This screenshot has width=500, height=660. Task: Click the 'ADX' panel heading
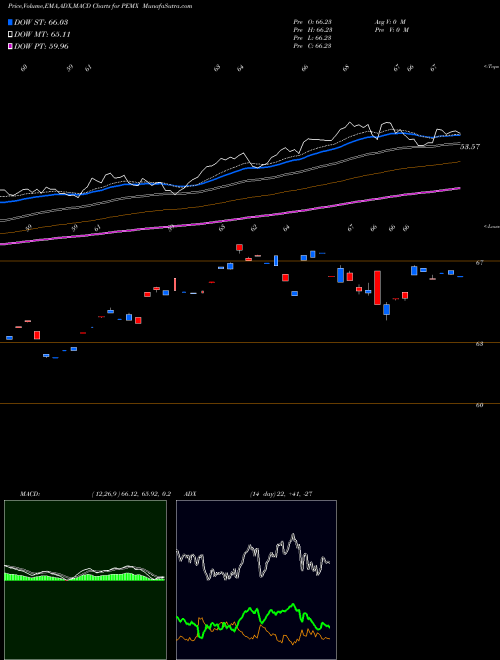(190, 494)
